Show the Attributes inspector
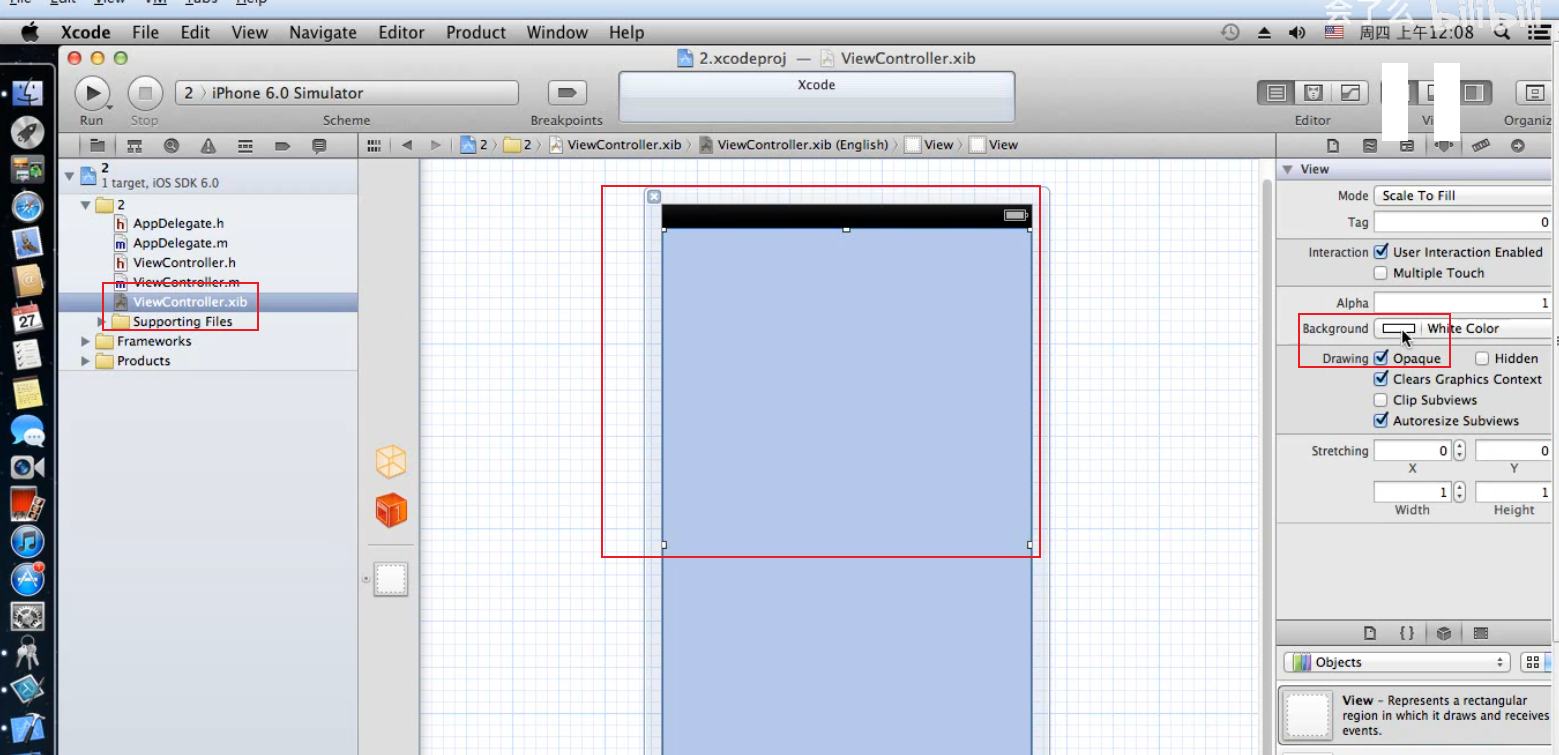1559x755 pixels. tap(1444, 146)
